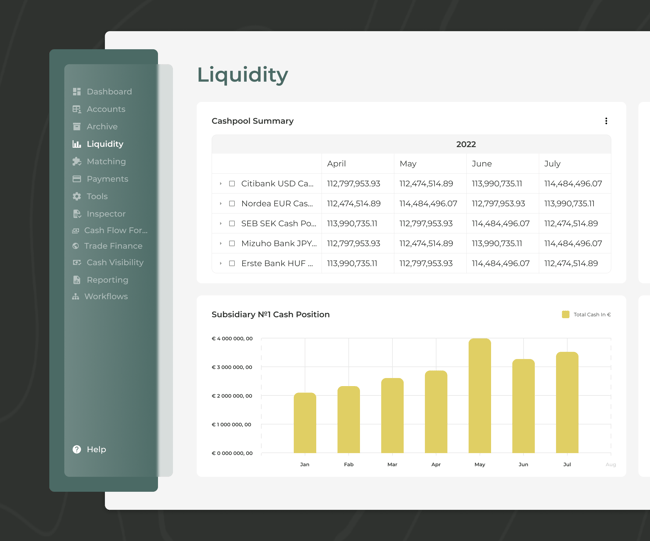Check the Erste Bank HUF checkbox

(232, 263)
